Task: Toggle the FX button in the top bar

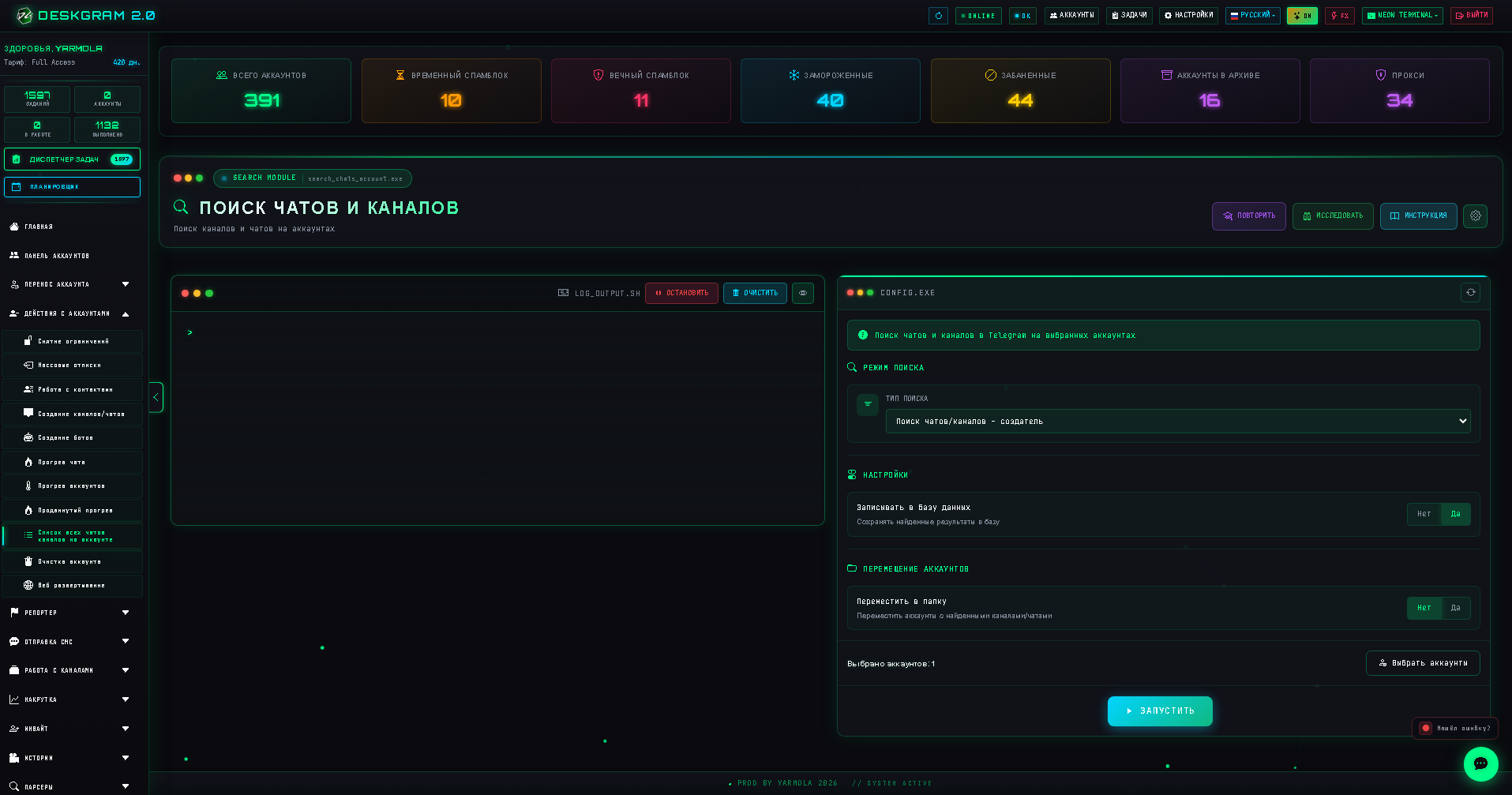Action: 1340,16
